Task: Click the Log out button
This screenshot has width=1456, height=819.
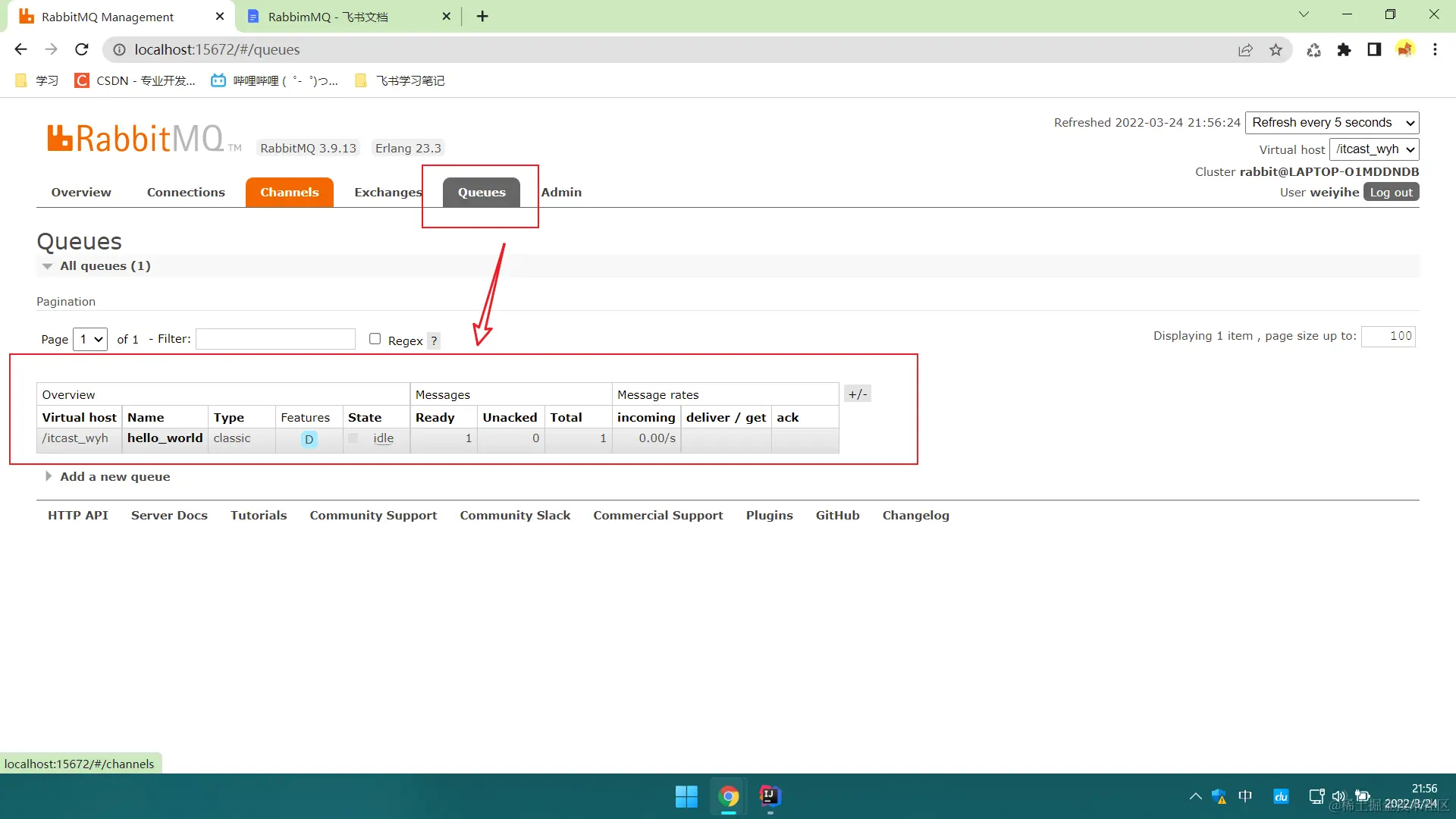Action: click(1391, 193)
